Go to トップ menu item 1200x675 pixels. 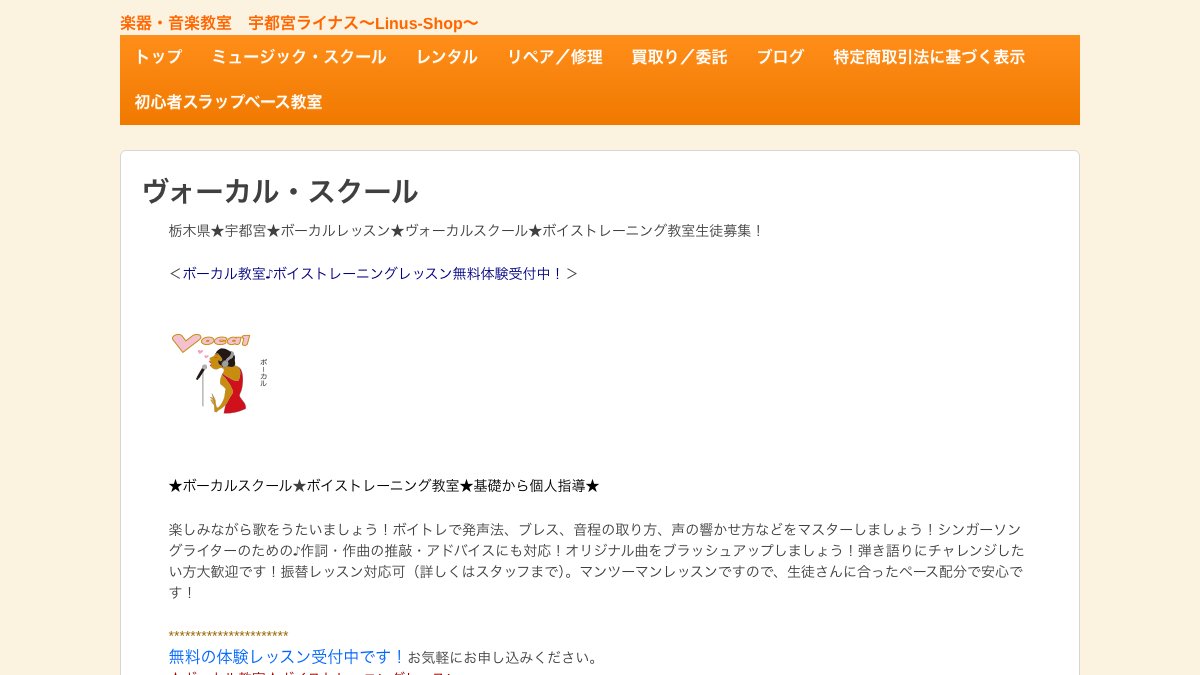158,57
